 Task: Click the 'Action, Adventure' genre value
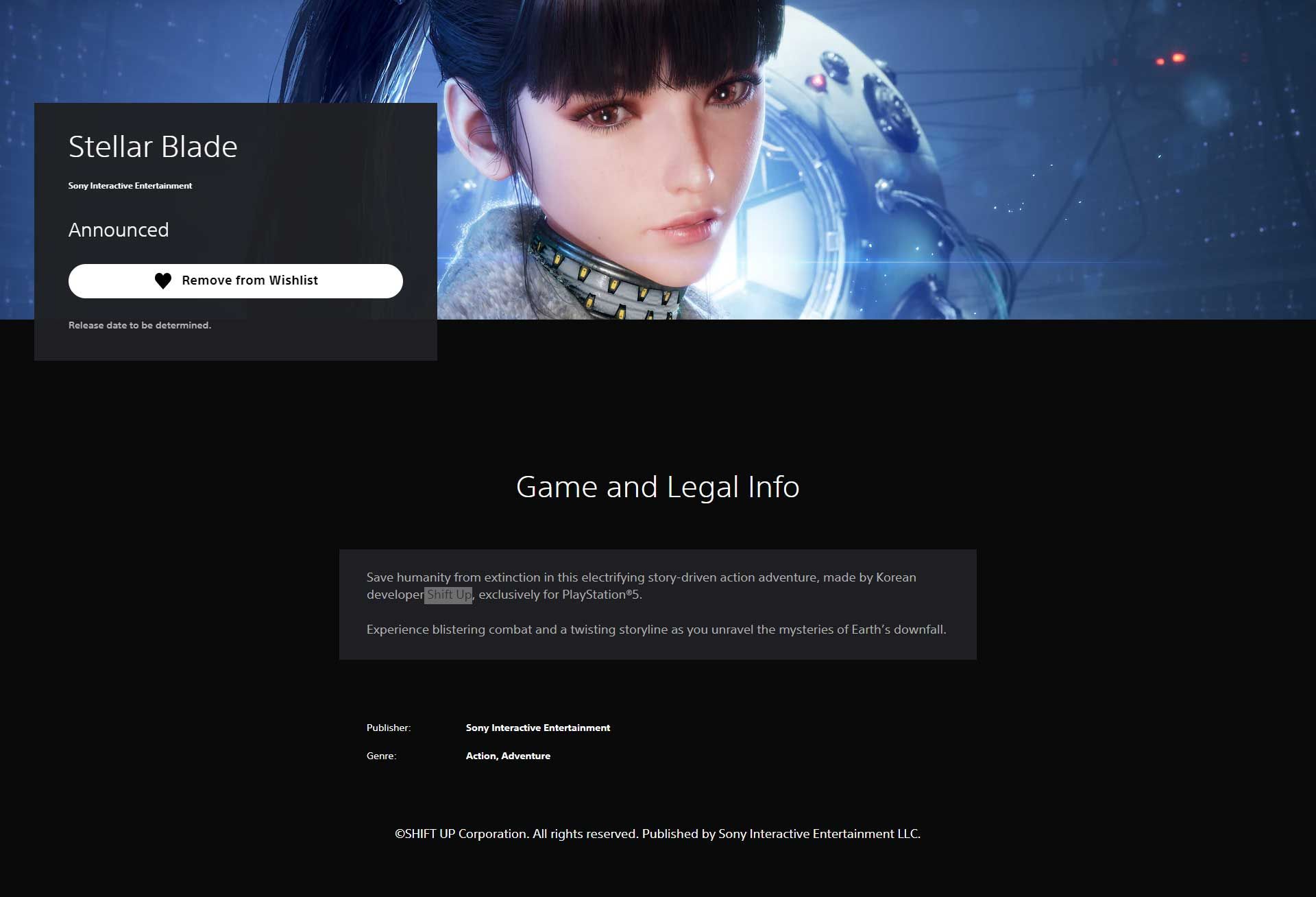pyautogui.click(x=508, y=756)
